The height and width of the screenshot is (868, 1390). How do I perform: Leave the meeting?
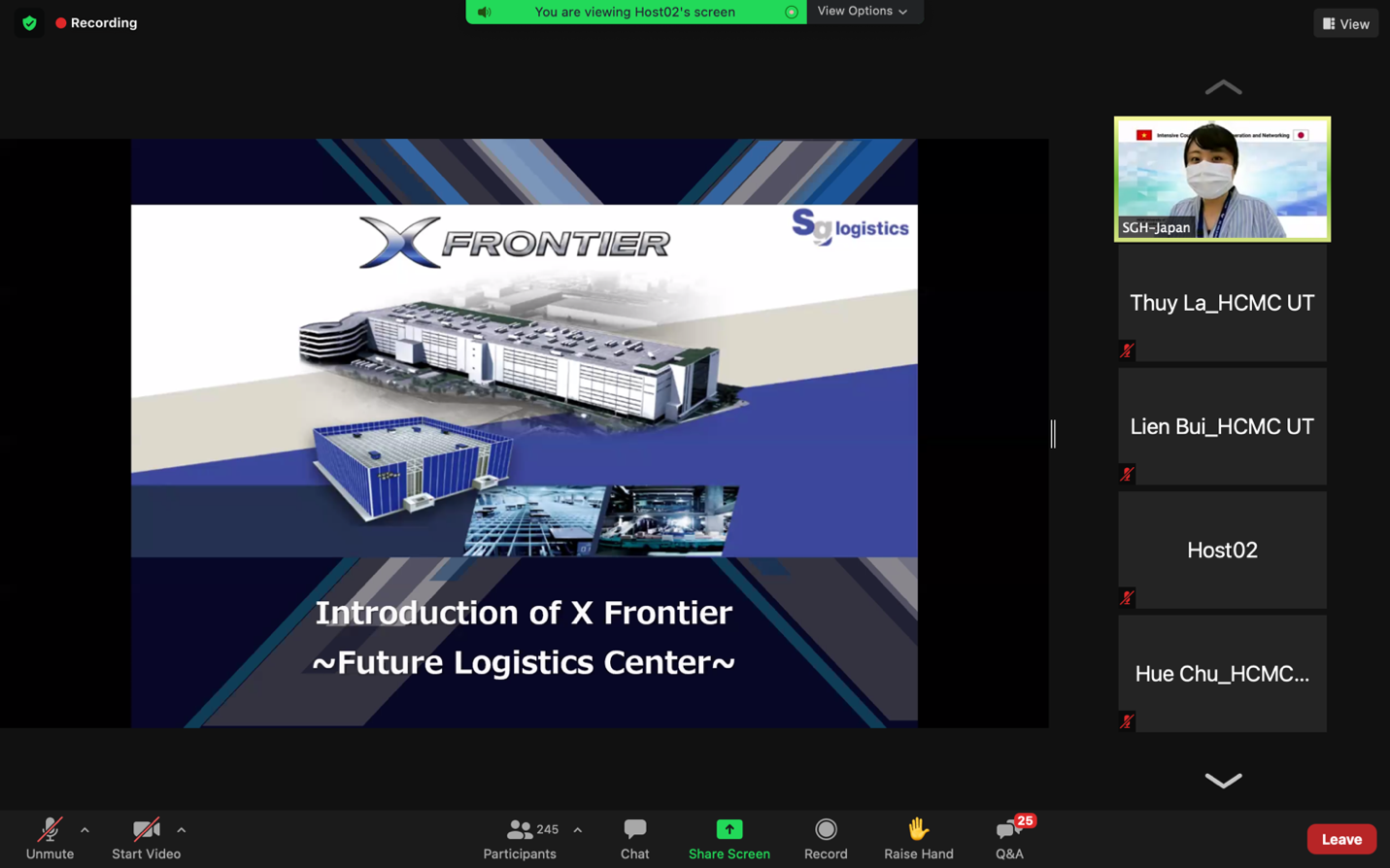[x=1340, y=839]
